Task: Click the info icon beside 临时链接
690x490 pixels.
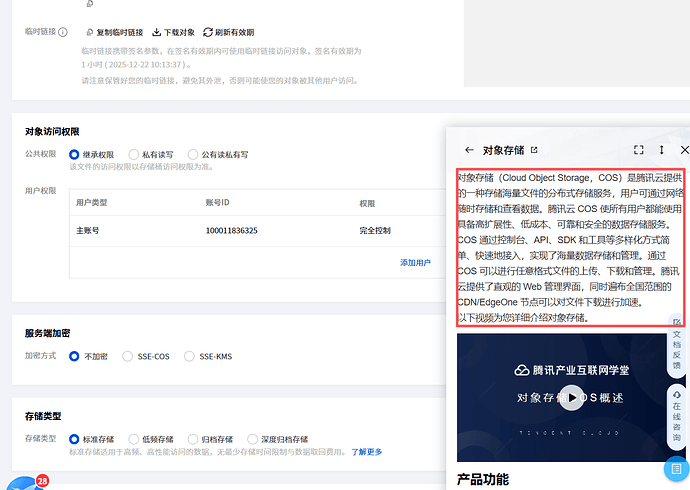Action: click(63, 32)
